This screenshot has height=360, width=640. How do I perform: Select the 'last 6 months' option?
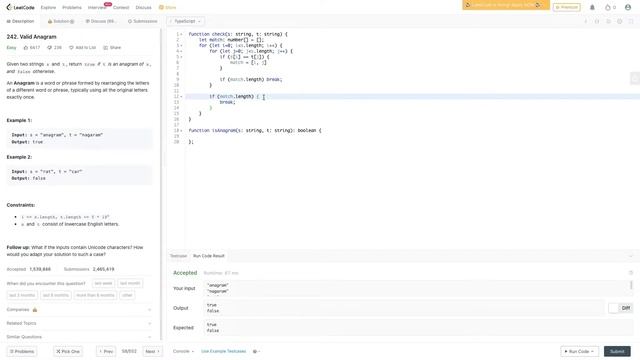56,295
